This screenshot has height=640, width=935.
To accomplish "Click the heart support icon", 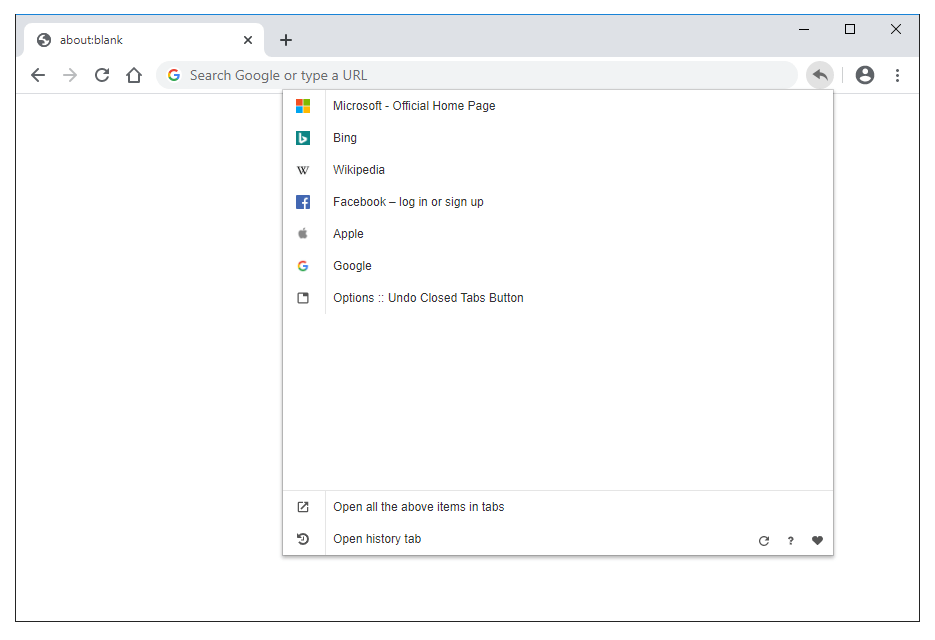I will pyautogui.click(x=818, y=540).
